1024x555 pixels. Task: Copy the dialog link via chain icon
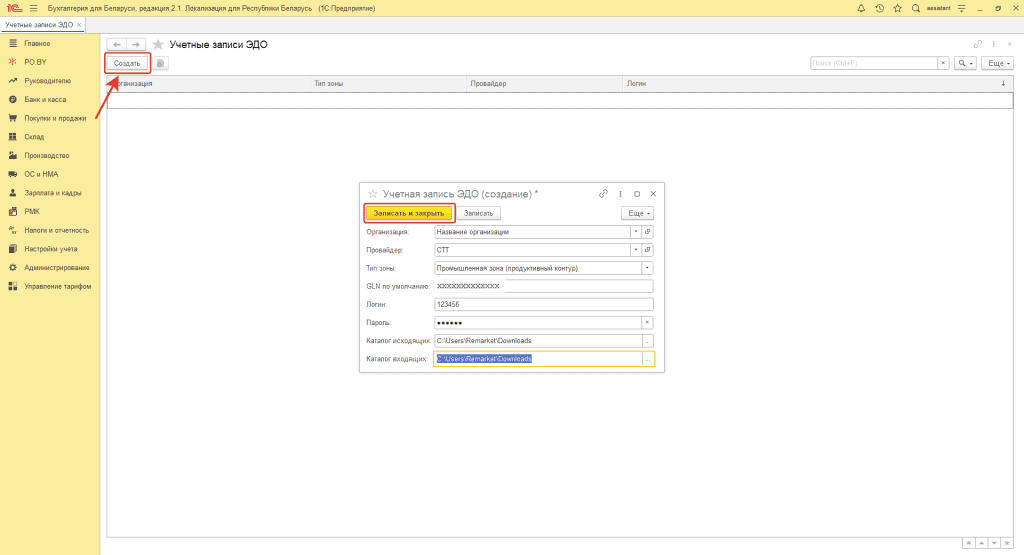tap(603, 193)
